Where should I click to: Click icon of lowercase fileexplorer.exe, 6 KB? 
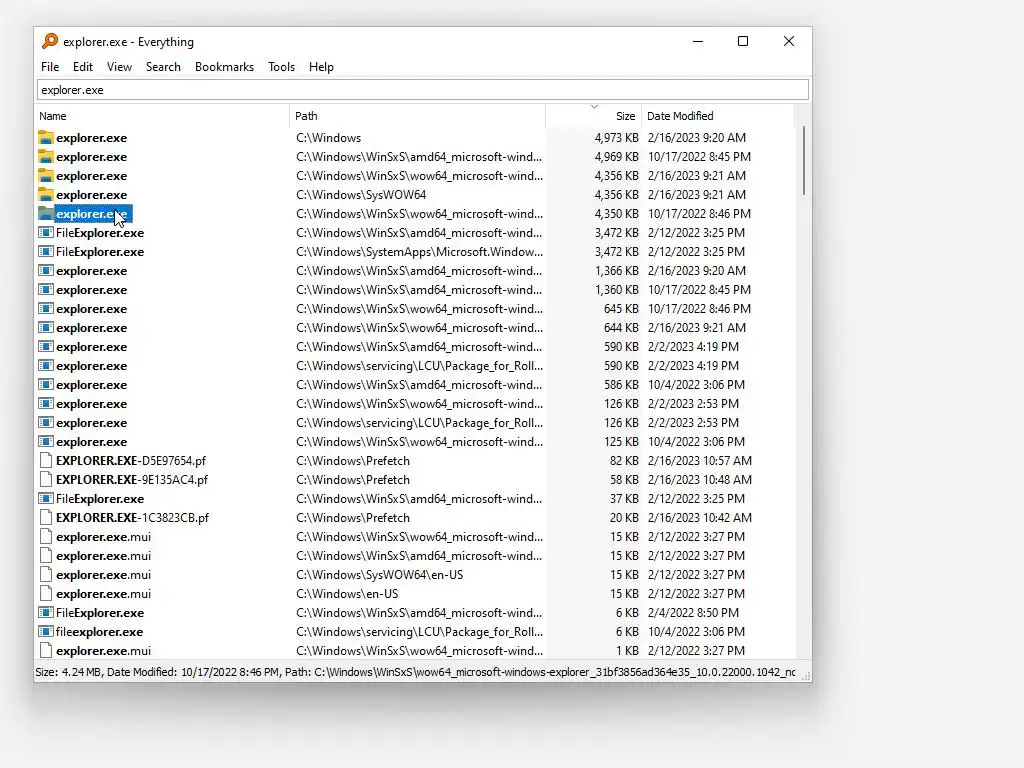click(46, 632)
